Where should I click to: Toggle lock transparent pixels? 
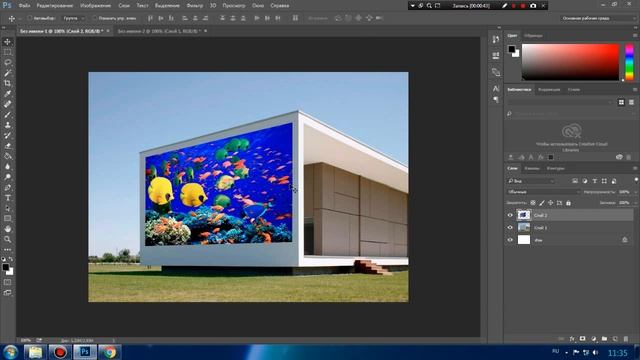click(x=533, y=203)
